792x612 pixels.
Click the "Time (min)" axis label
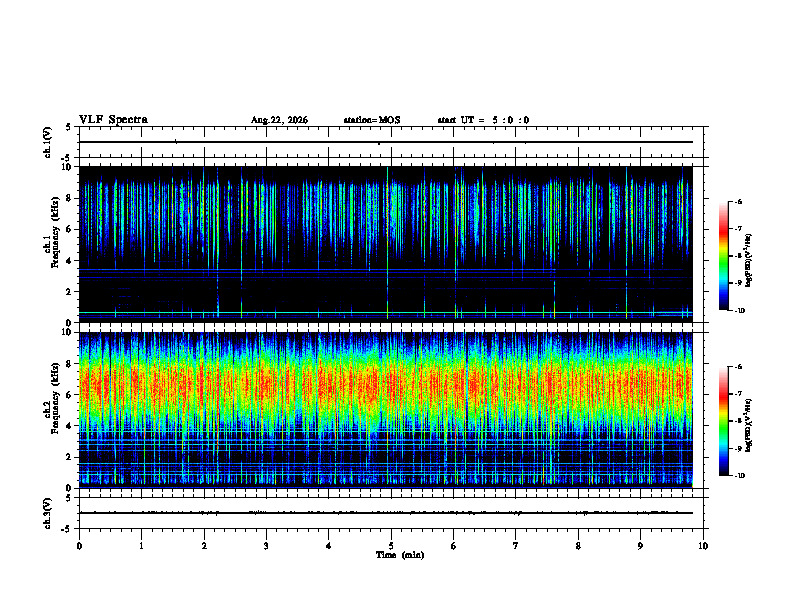pos(400,555)
